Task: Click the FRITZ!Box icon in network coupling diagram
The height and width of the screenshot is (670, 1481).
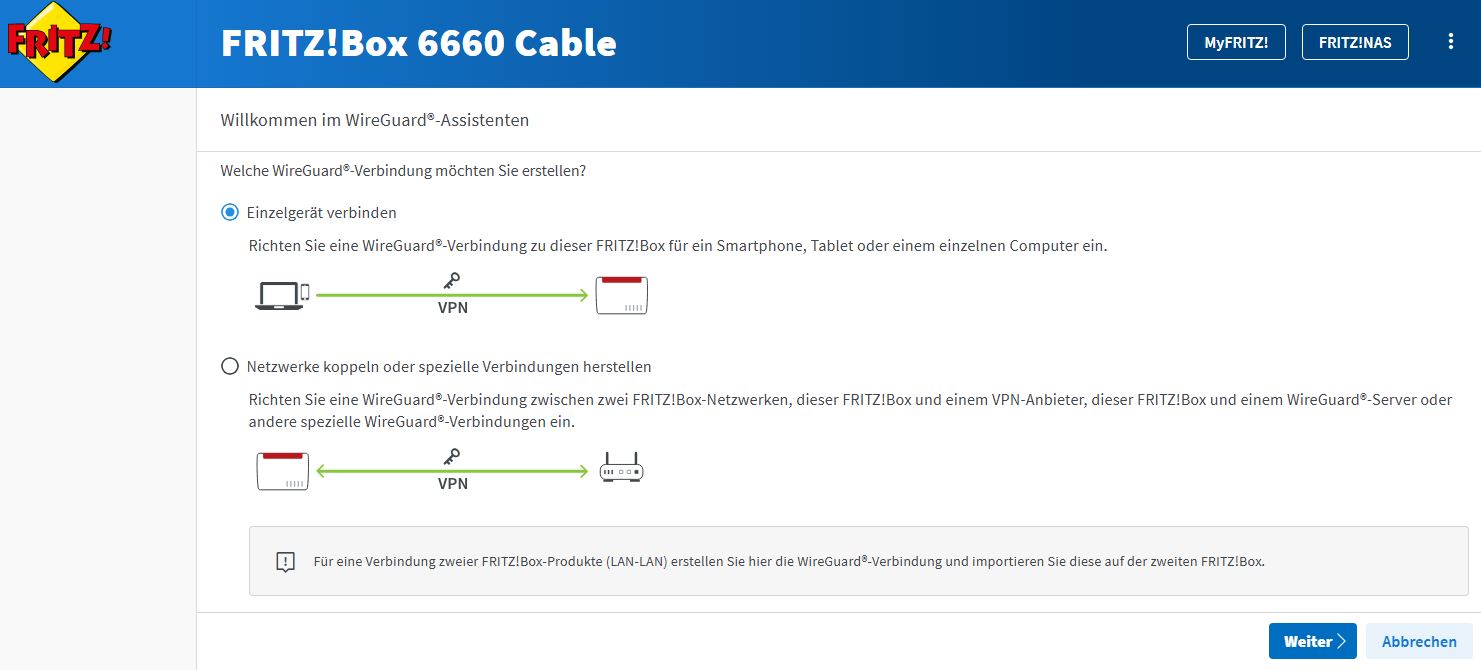Action: 283,471
